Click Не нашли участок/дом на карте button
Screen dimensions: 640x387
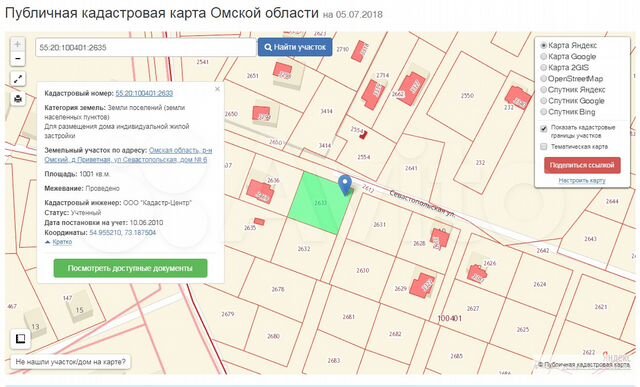71,362
